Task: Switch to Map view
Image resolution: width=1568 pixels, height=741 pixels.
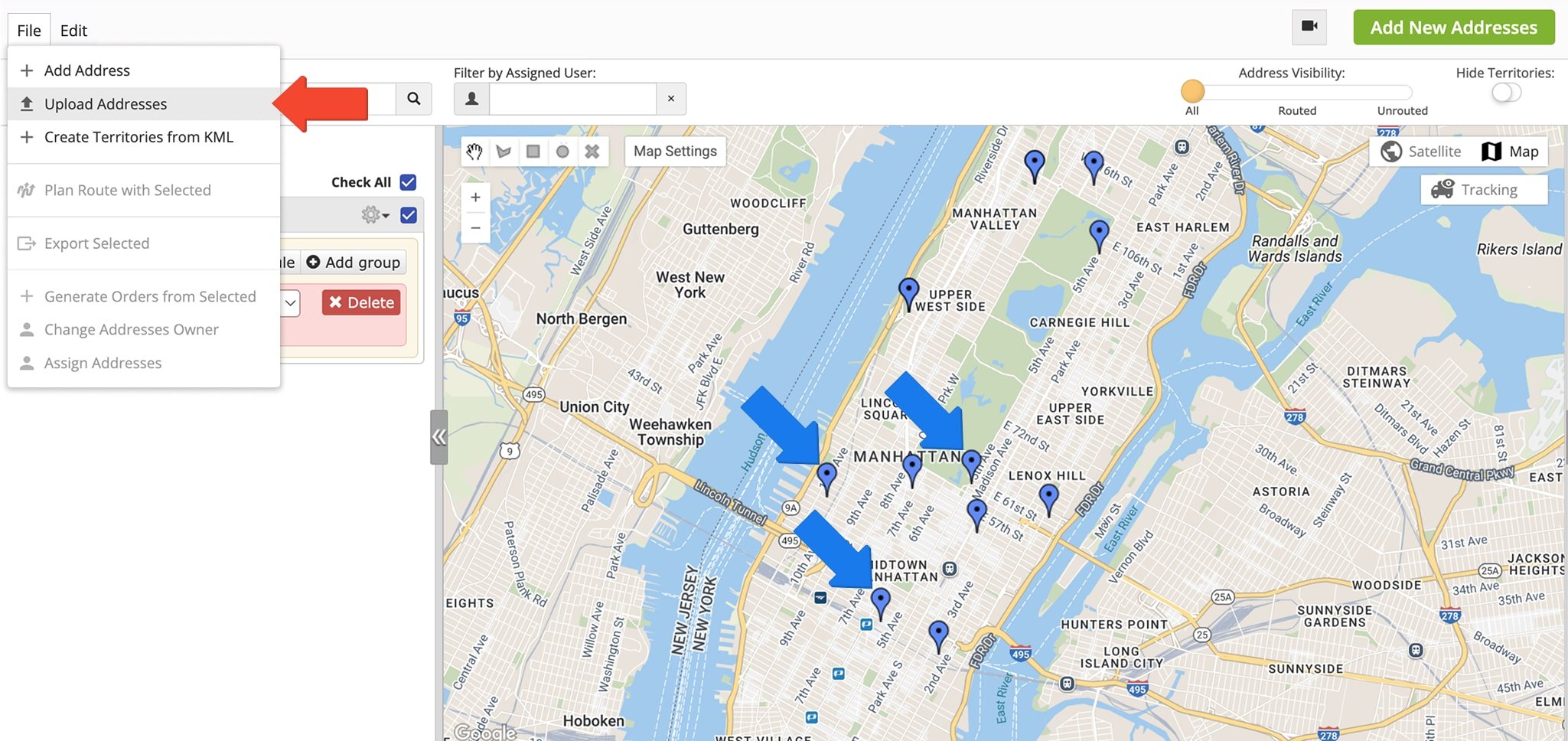Action: (1510, 152)
